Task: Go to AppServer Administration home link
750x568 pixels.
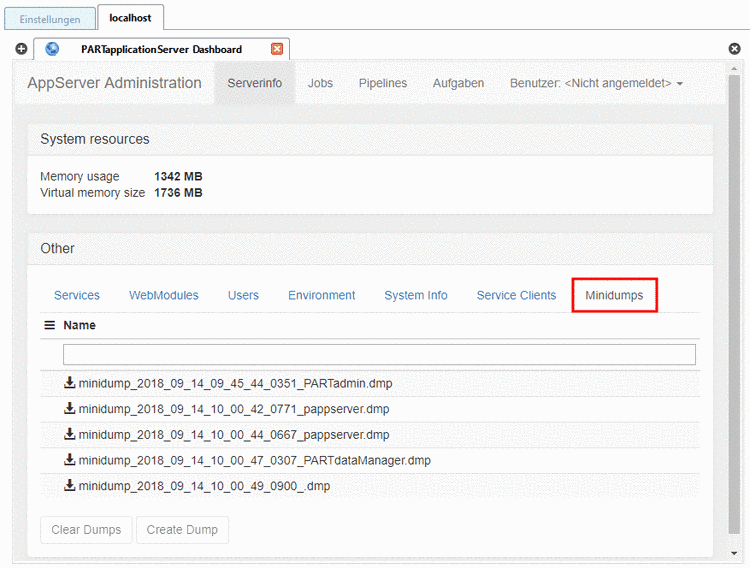Action: click(114, 83)
